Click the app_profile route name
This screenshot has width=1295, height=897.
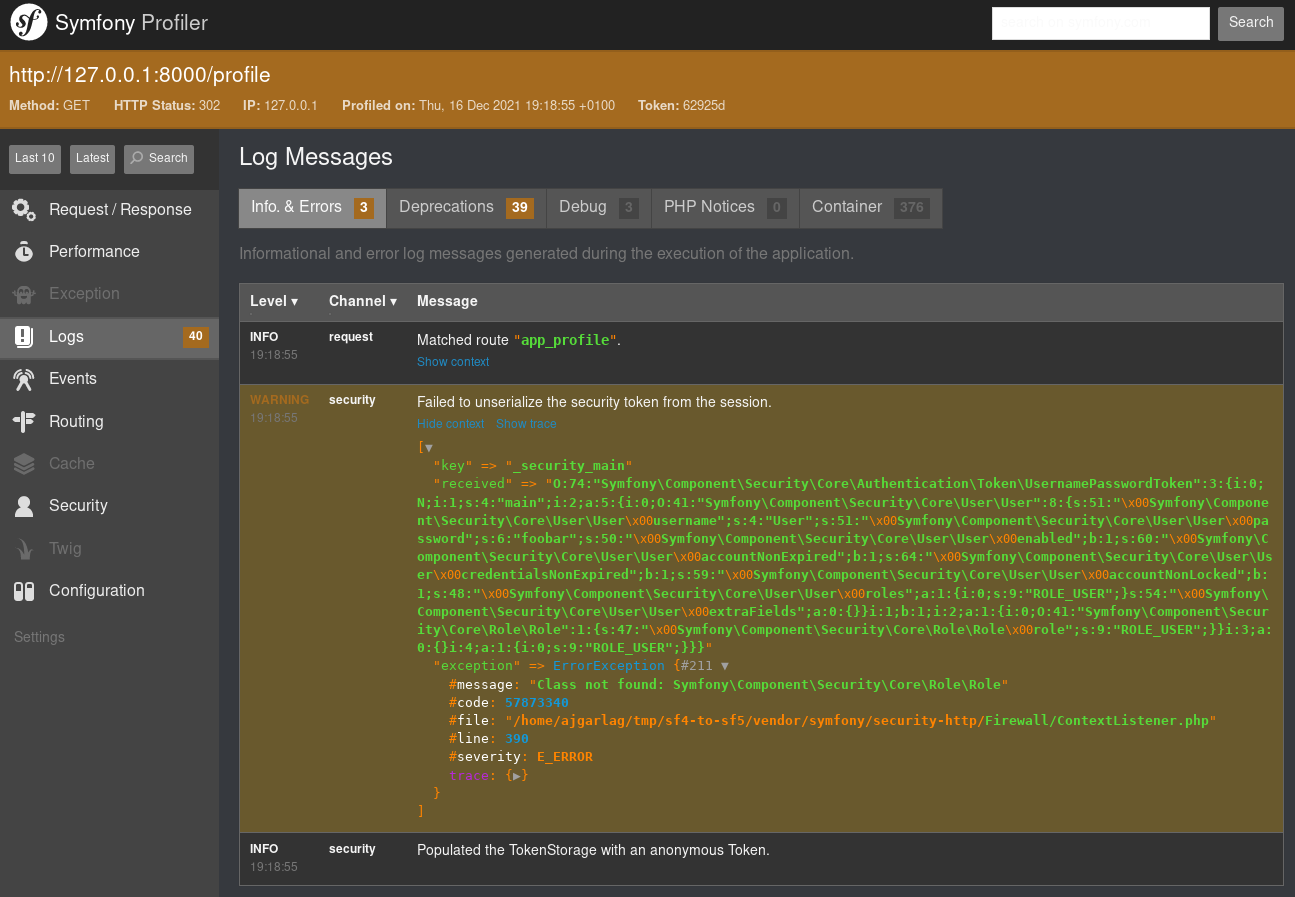pos(565,340)
